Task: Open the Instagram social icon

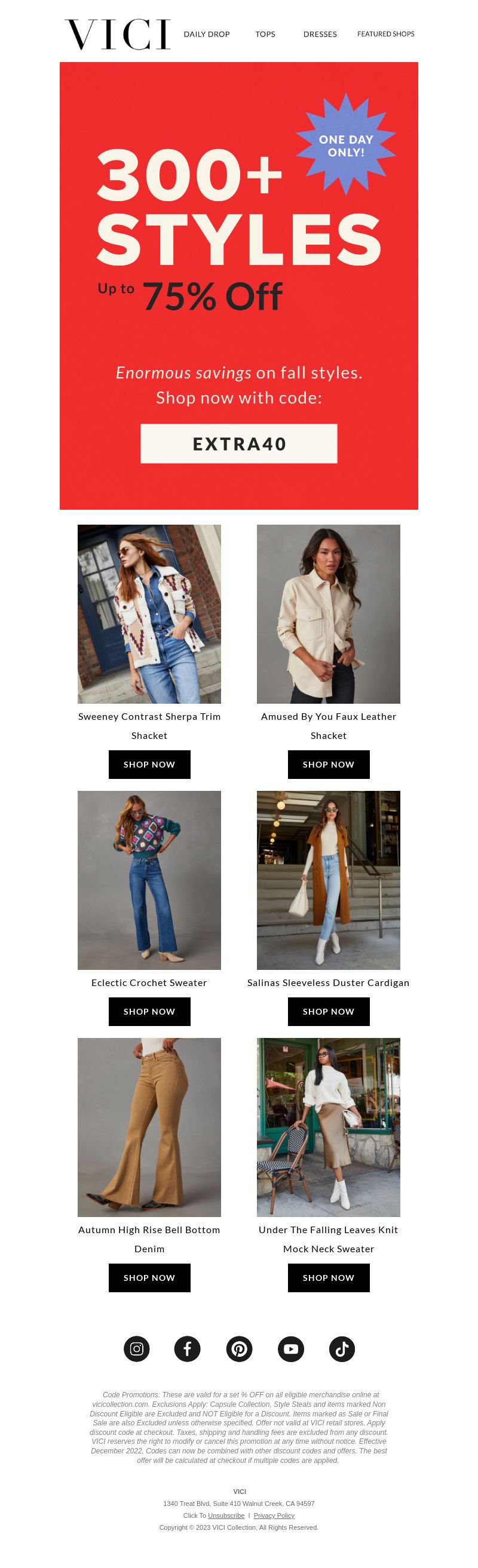Action: tap(137, 1349)
